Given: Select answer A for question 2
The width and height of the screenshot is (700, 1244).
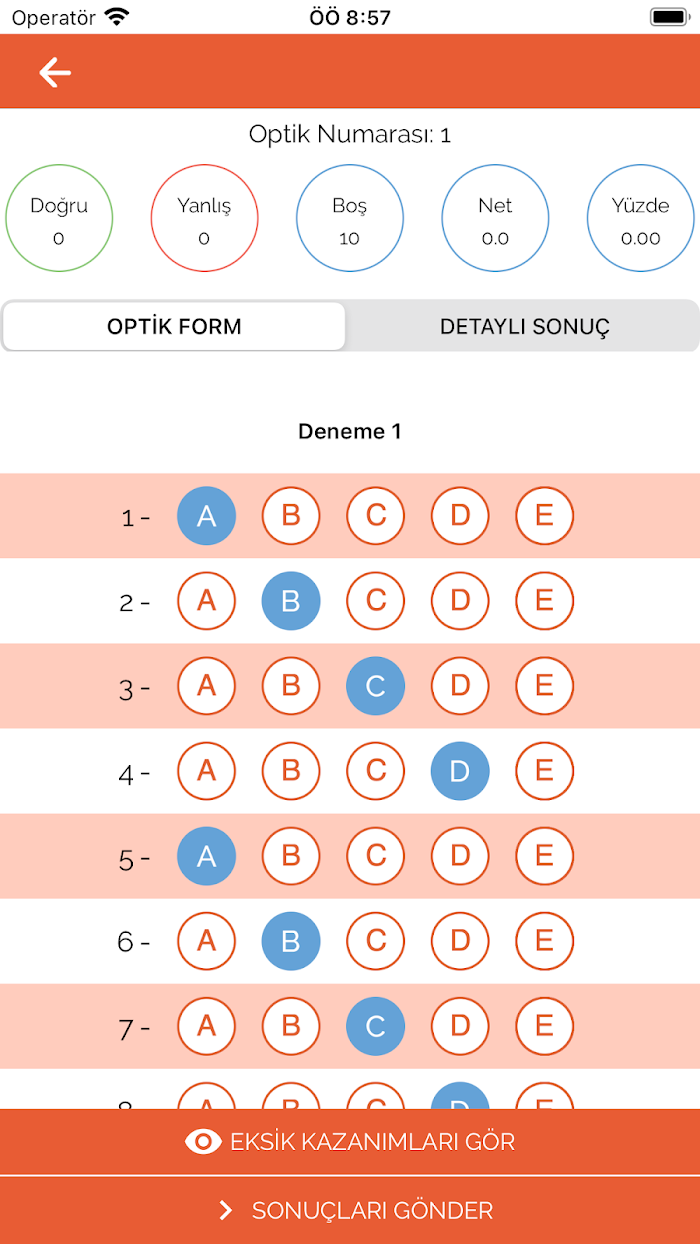Looking at the screenshot, I should click(206, 601).
